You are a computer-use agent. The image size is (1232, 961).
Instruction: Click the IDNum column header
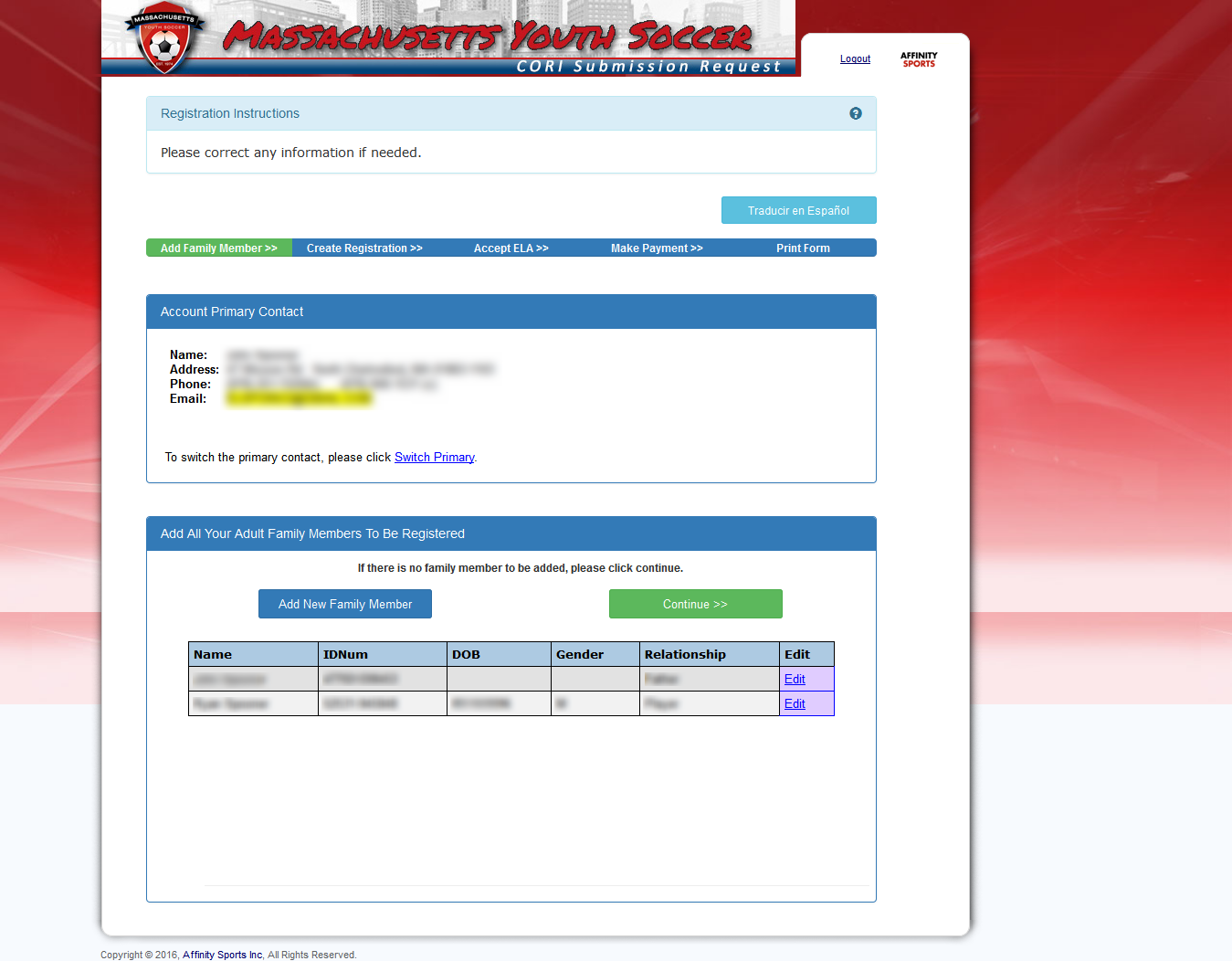pos(383,654)
